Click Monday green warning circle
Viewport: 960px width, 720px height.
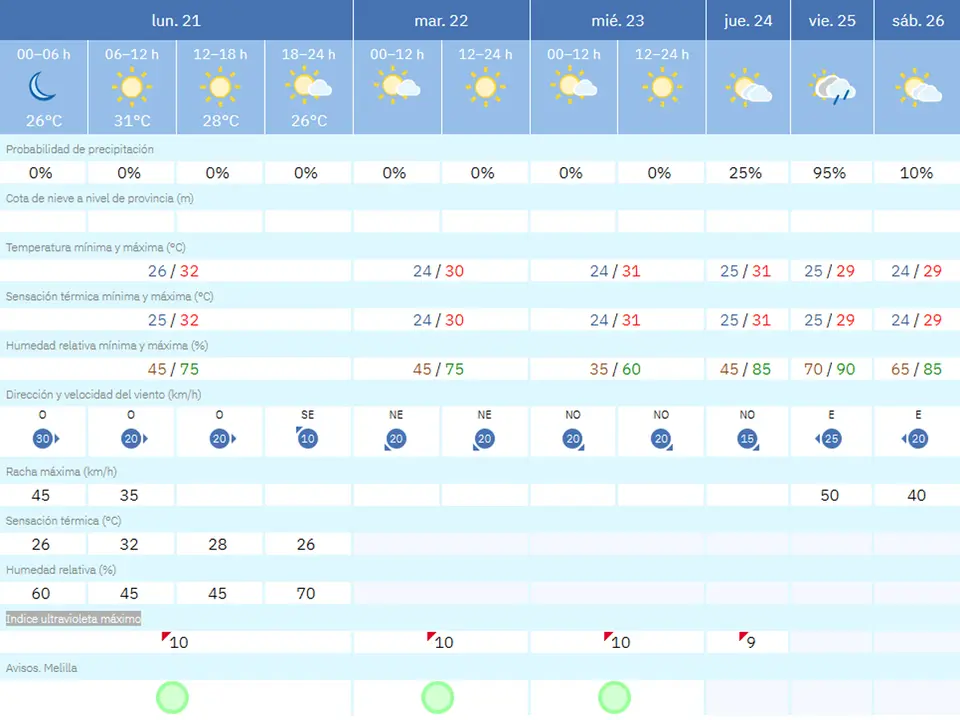(172, 697)
